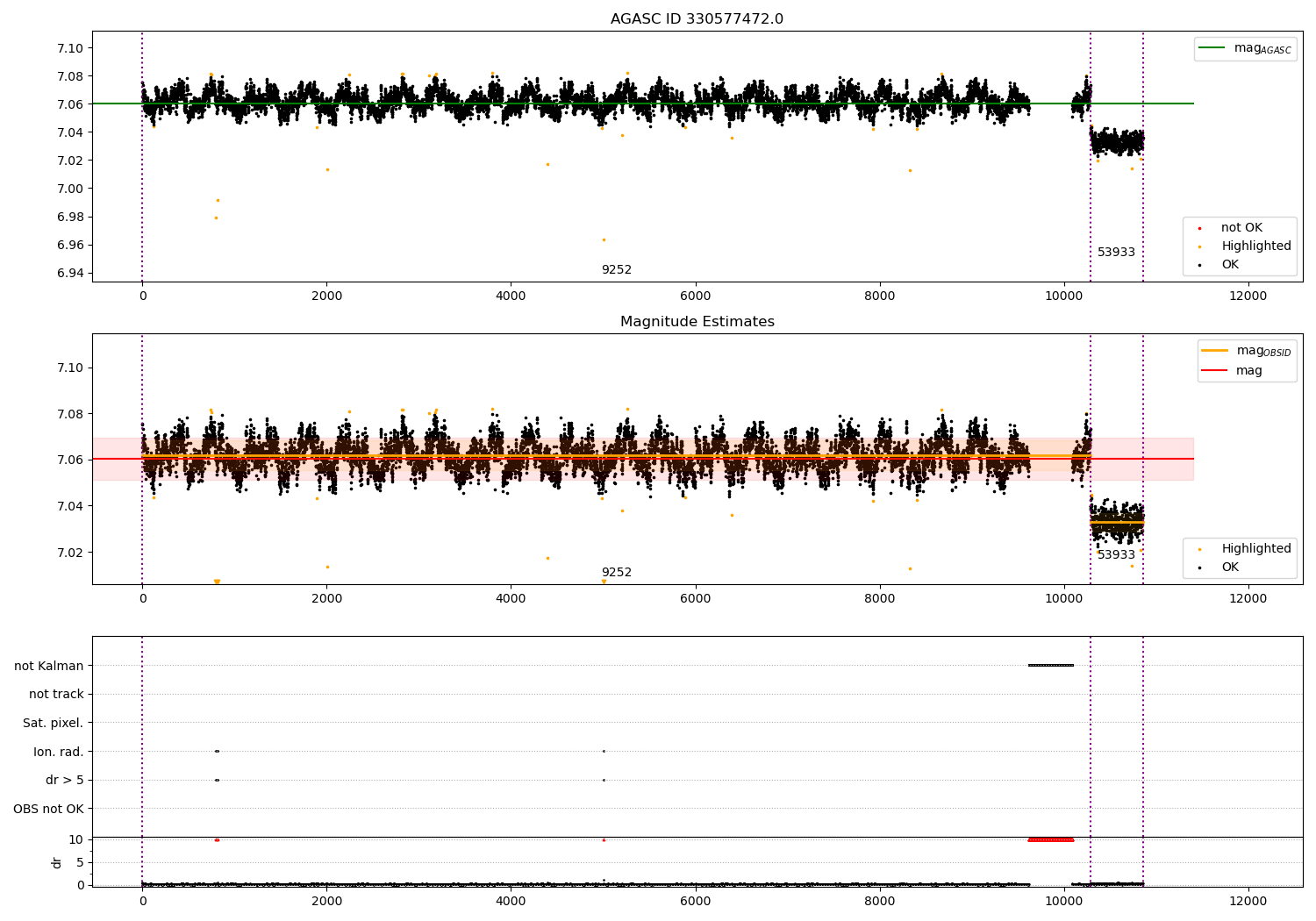Image resolution: width=1316 pixels, height=921 pixels.
Task: Click the 7.10 tick on the middle plot
Action: click(x=70, y=368)
